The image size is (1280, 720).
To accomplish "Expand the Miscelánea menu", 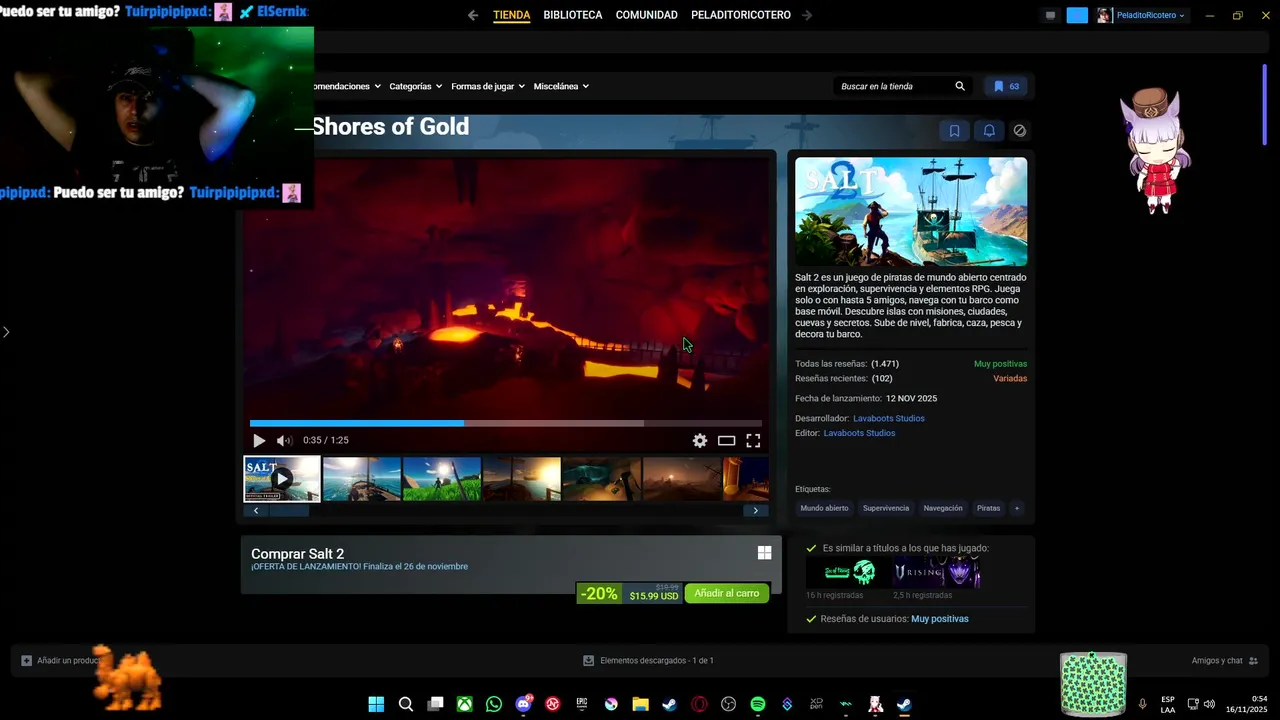I will click(x=561, y=86).
